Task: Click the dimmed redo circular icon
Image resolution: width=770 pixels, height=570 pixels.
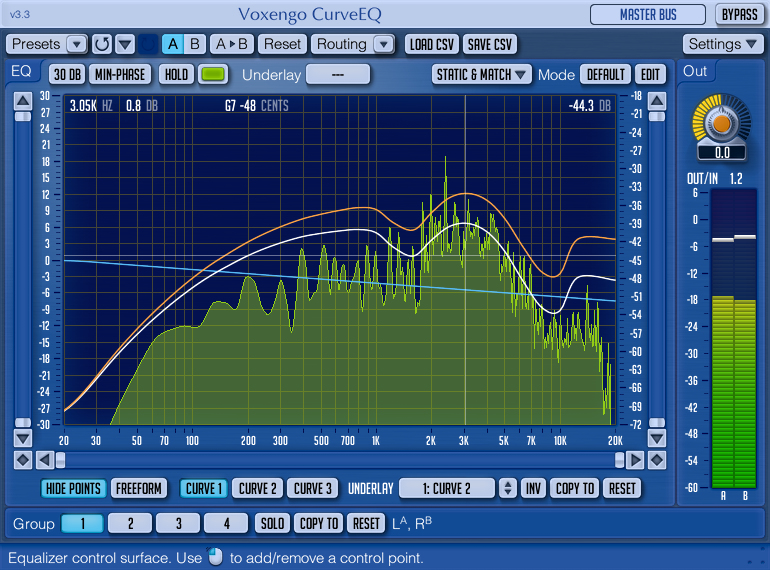Action: 147,44
